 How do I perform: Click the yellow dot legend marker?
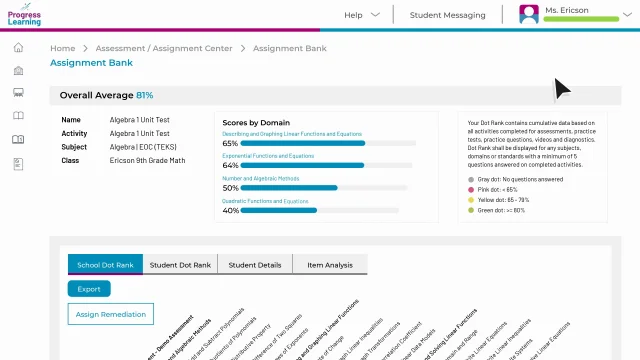click(471, 200)
